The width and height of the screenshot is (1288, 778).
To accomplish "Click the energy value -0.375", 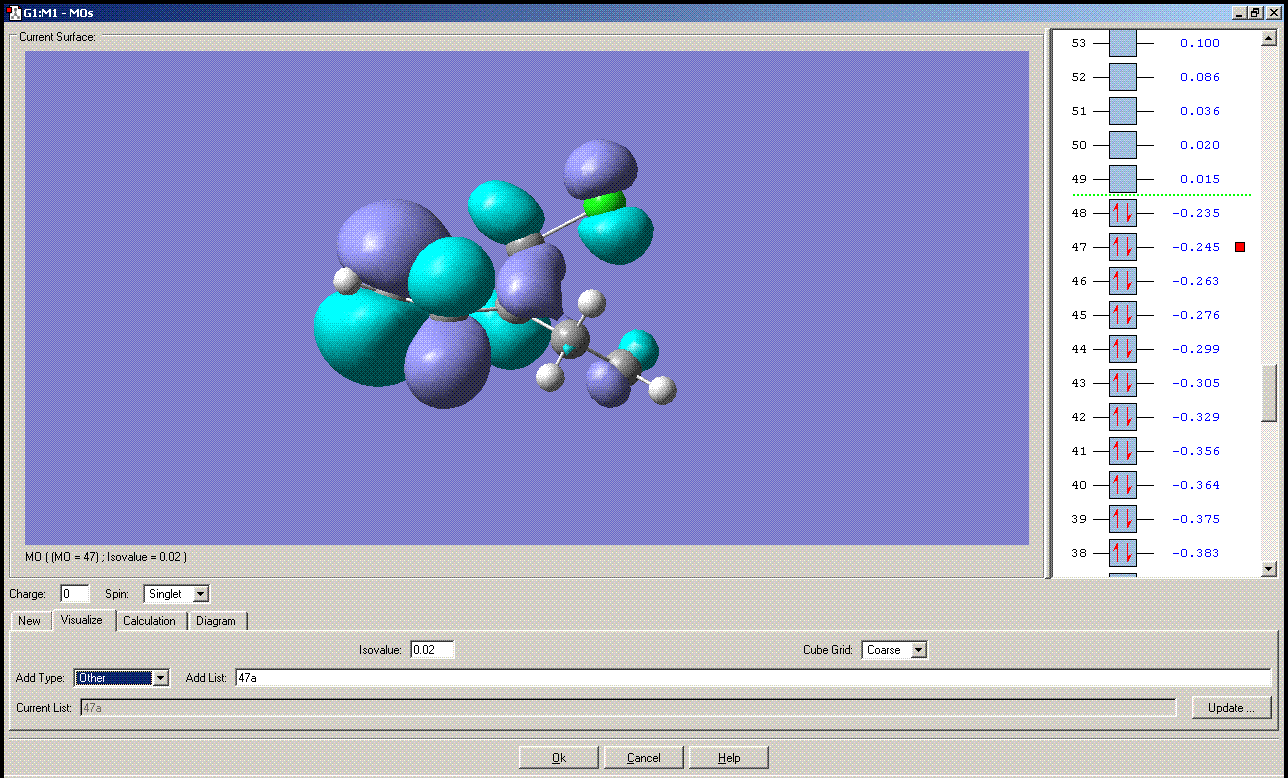I will pyautogui.click(x=1196, y=519).
